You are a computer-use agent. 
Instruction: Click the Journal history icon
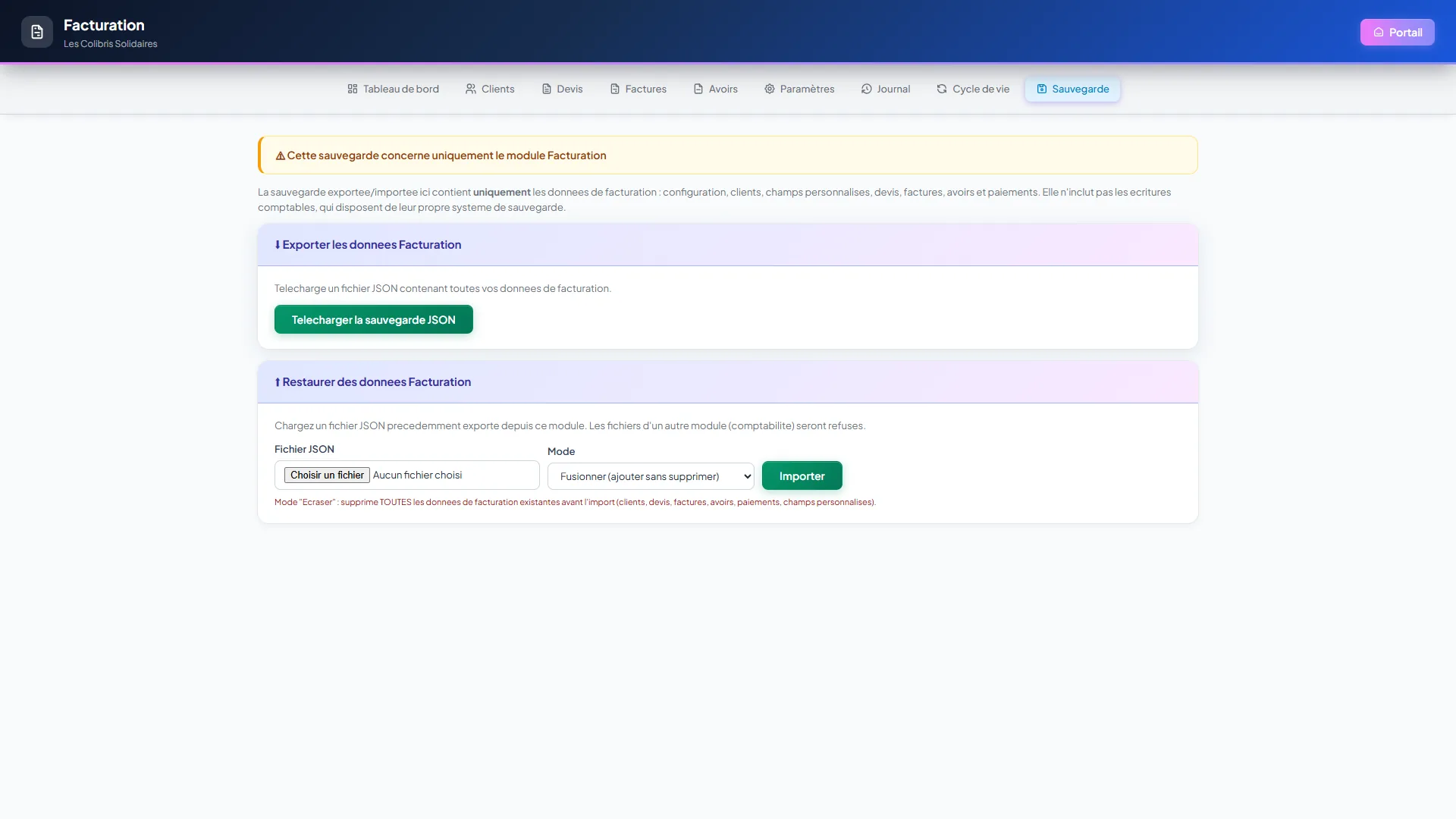866,89
